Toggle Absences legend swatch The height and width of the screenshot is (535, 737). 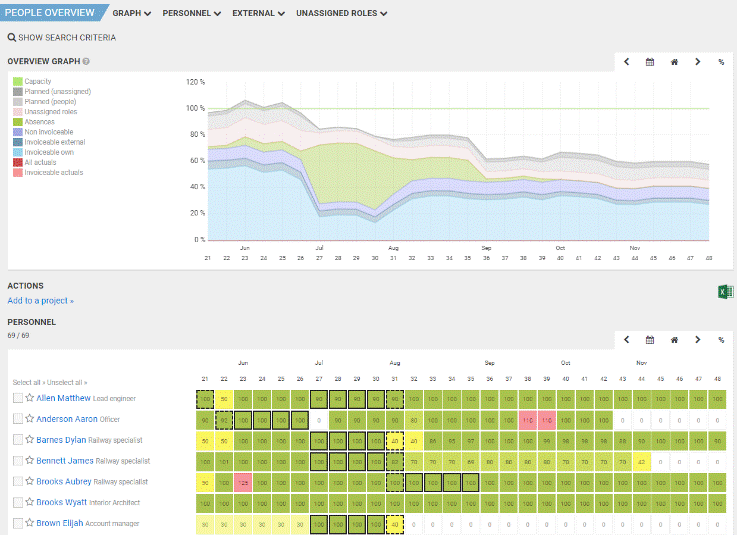click(18, 122)
